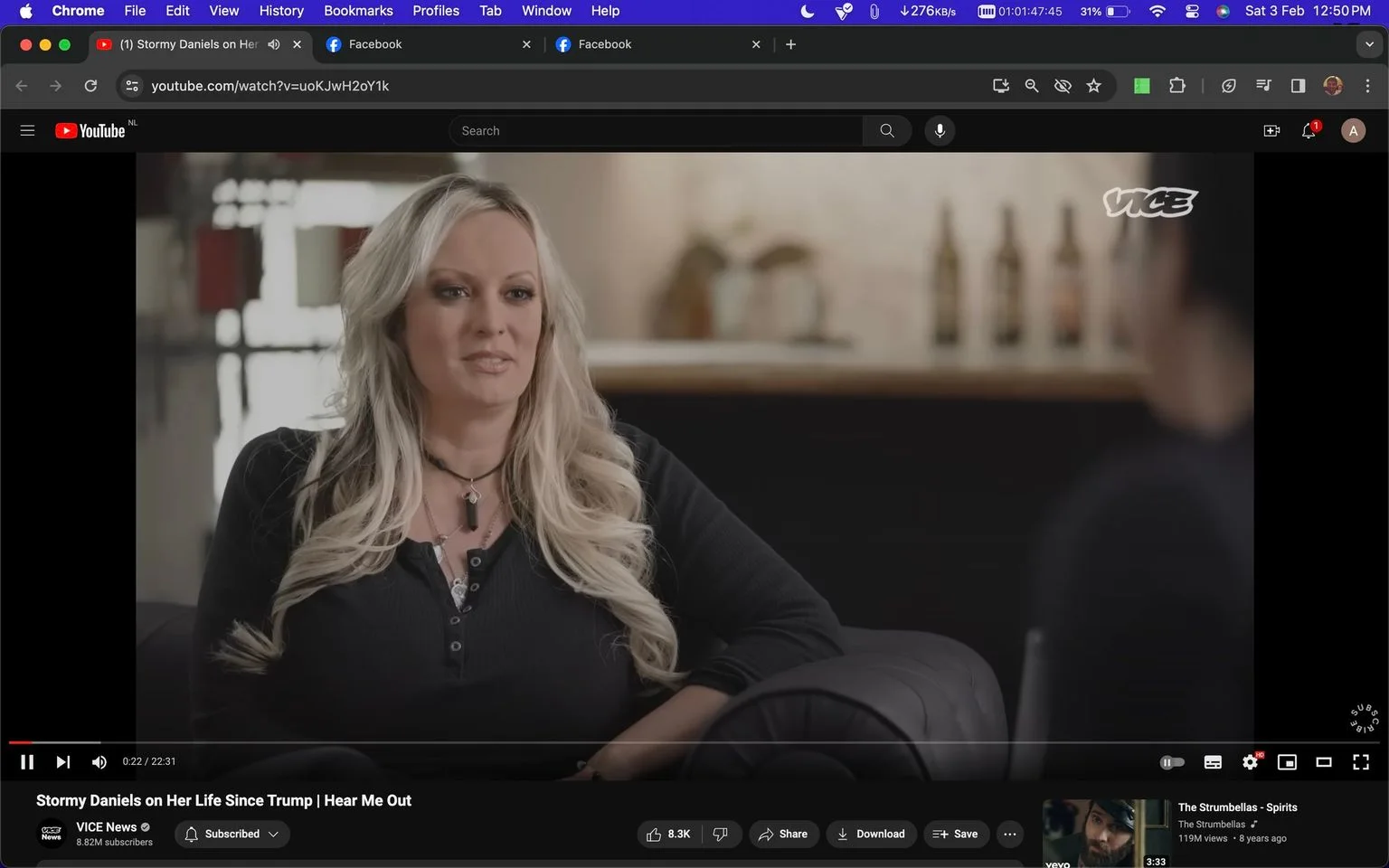The image size is (1389, 868).
Task: Switch to the first Facebook tab
Action: click(429, 44)
